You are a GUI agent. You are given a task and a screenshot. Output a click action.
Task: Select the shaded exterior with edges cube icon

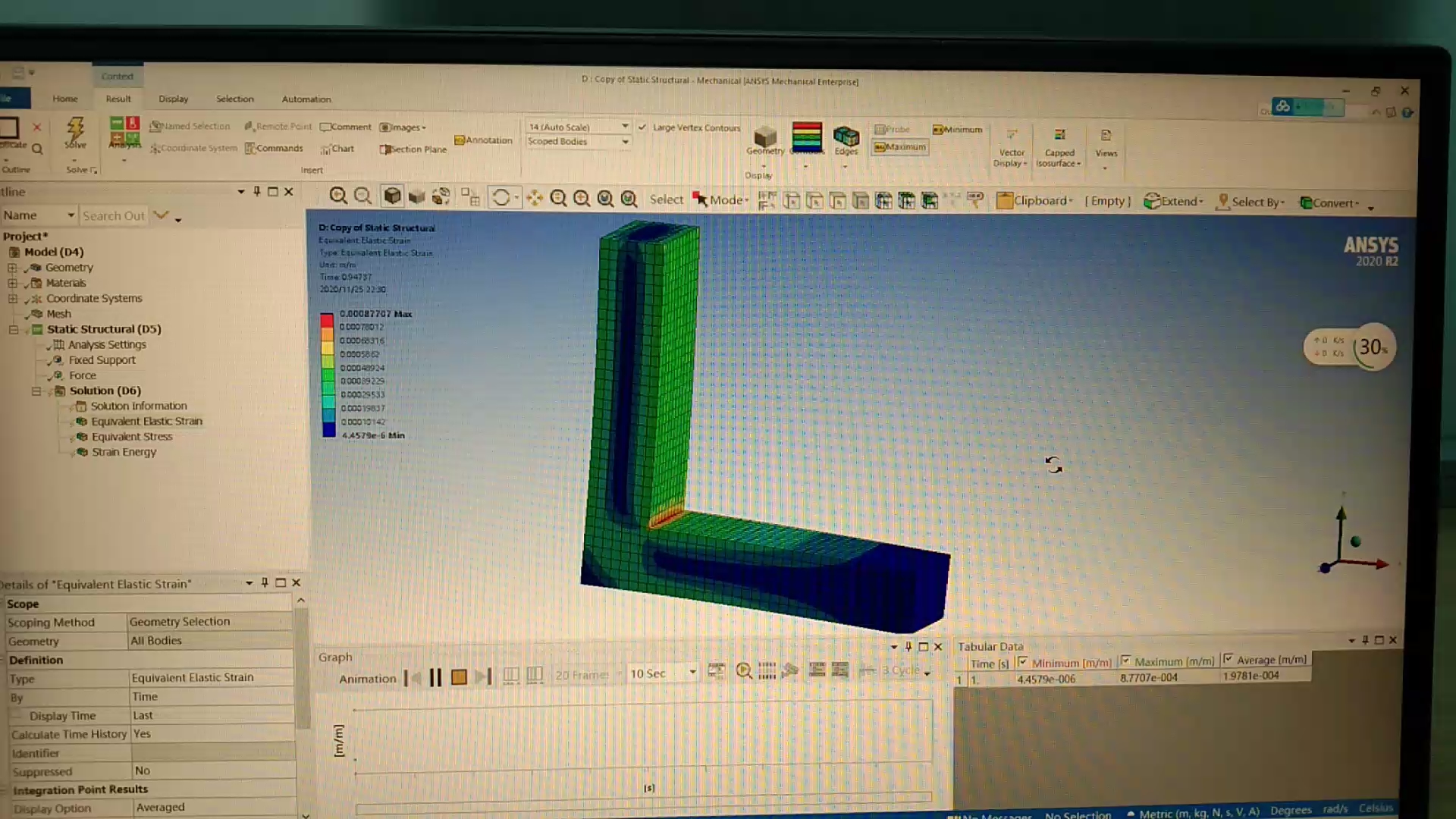click(x=392, y=196)
